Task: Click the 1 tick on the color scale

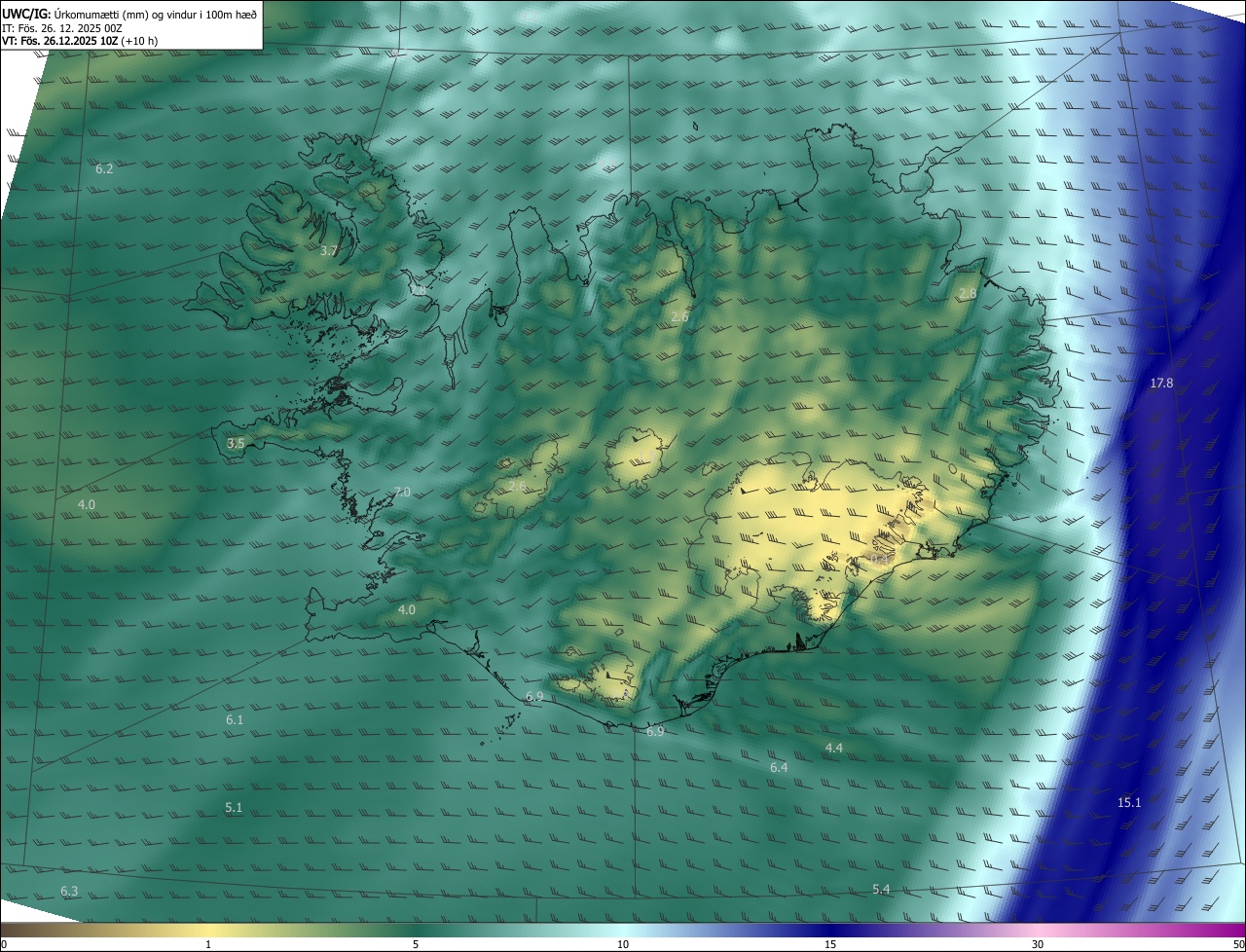Action: [209, 944]
